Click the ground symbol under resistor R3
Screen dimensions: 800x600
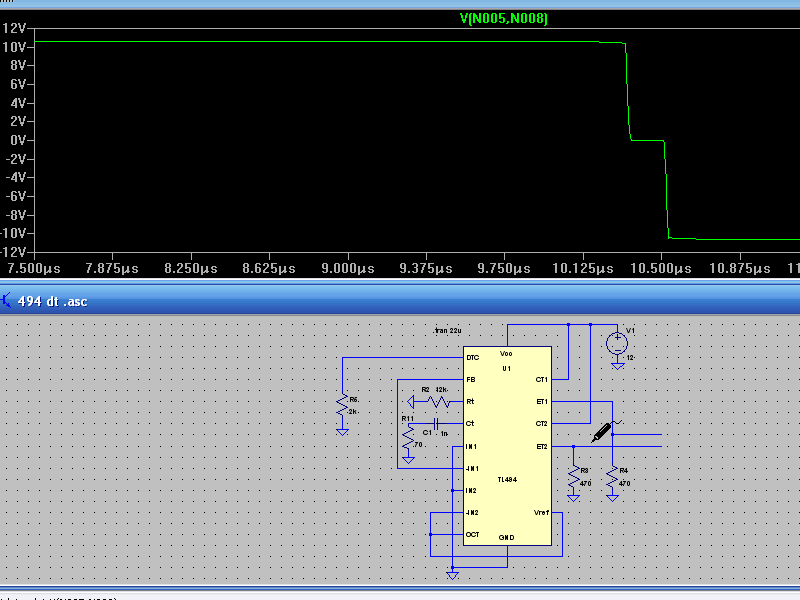573,498
